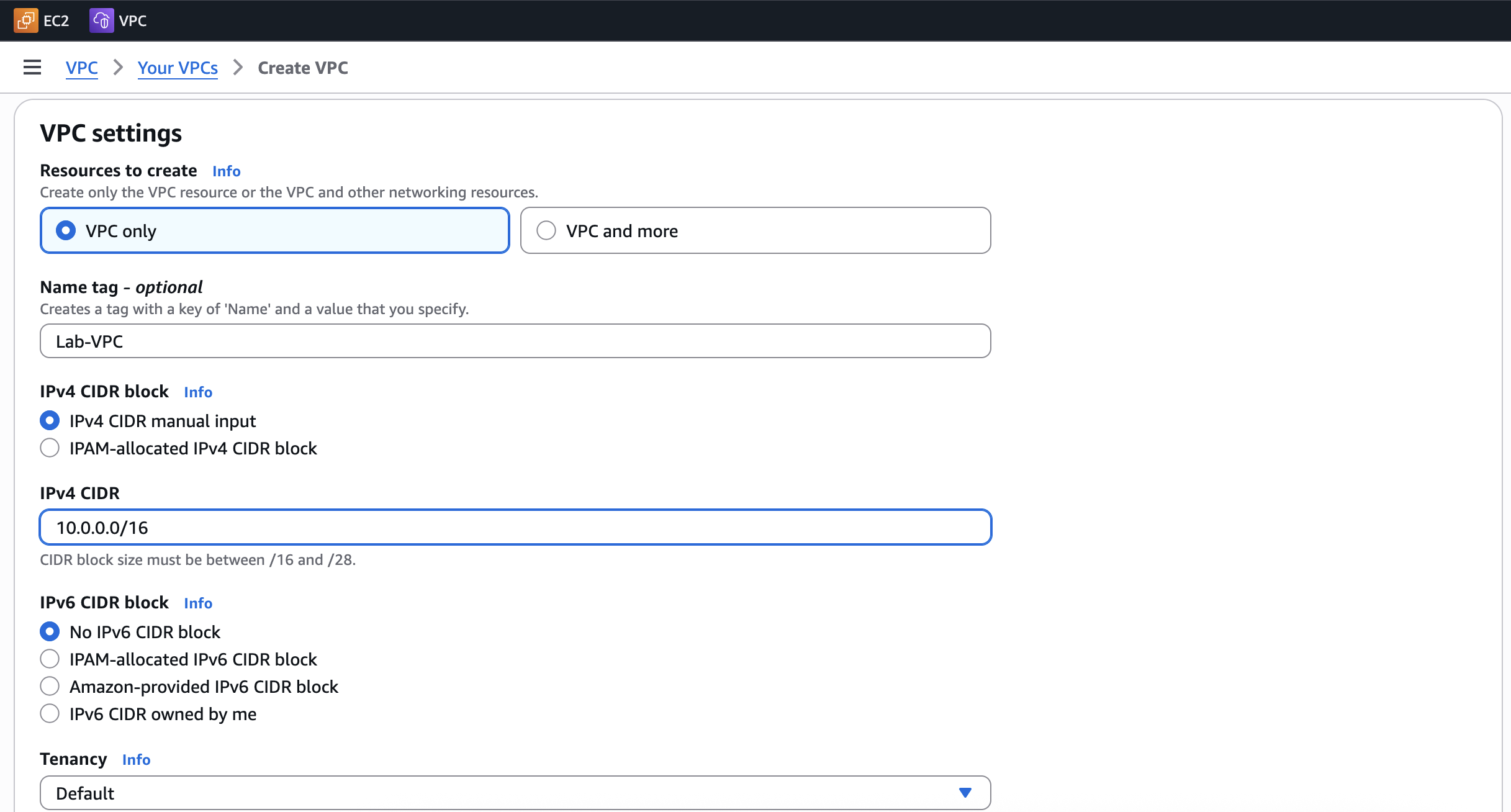Open the EC2 service icon shortcut

[x=25, y=20]
